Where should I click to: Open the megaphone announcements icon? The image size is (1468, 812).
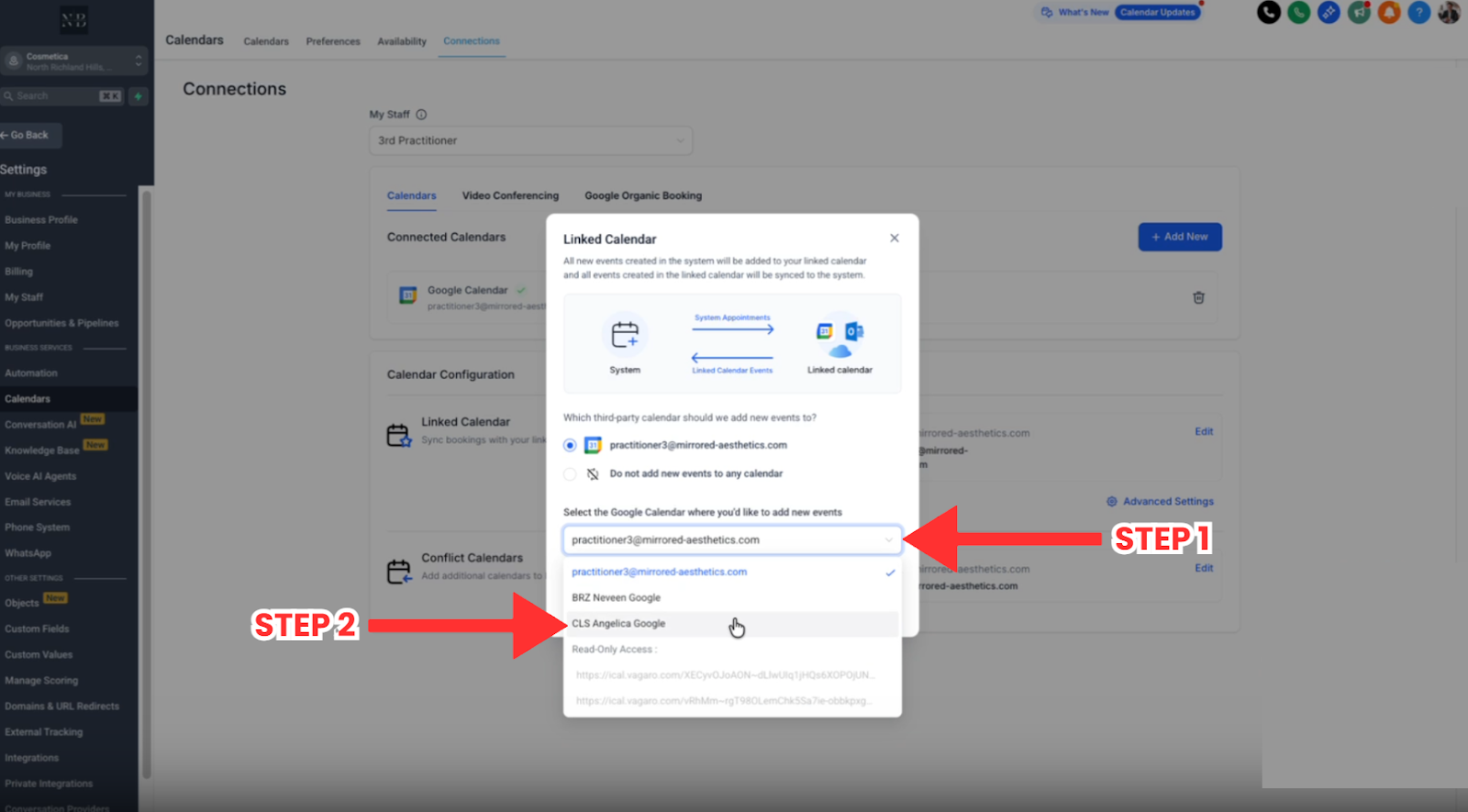click(x=1359, y=12)
